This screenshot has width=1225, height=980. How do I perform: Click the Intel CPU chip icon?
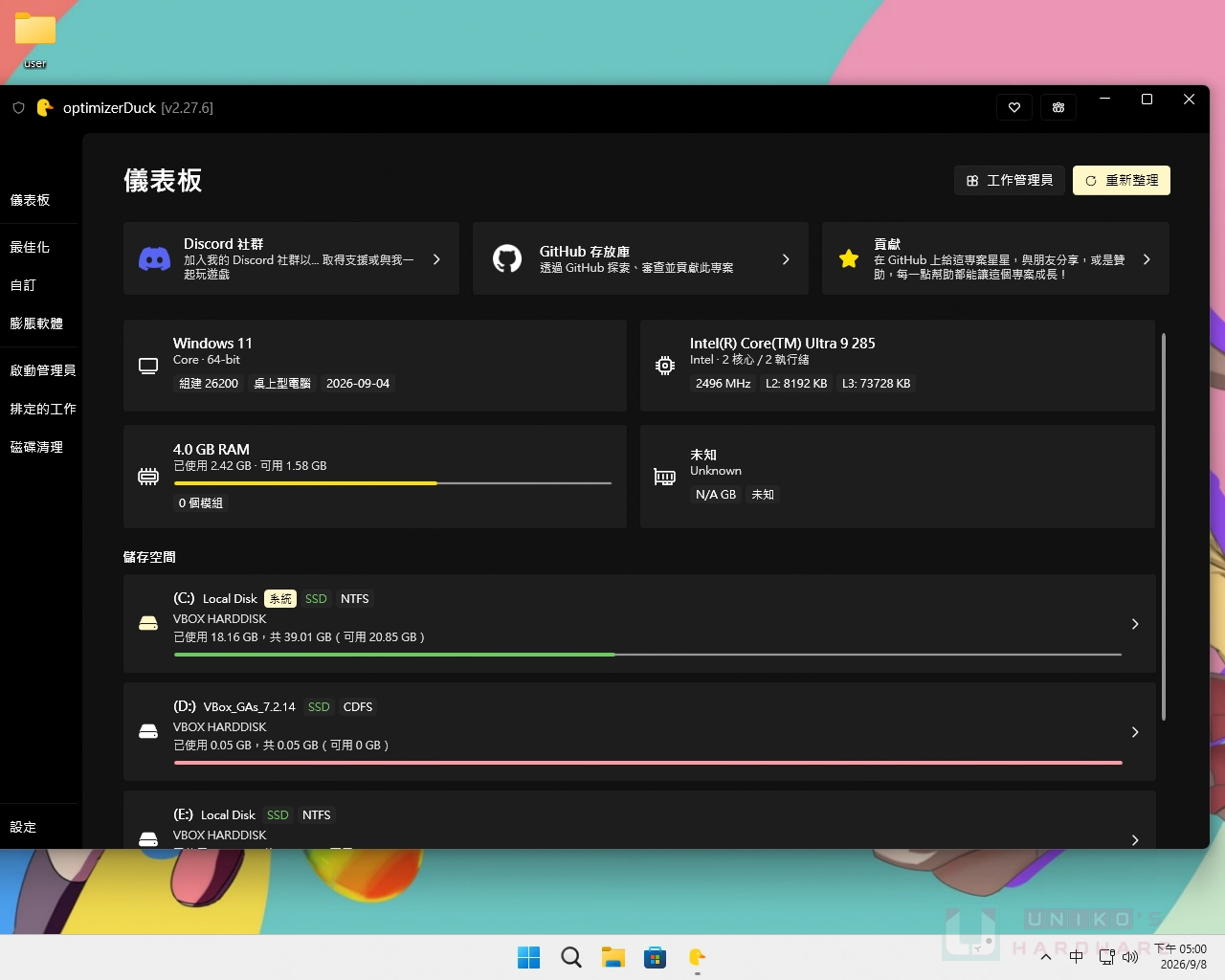point(665,366)
